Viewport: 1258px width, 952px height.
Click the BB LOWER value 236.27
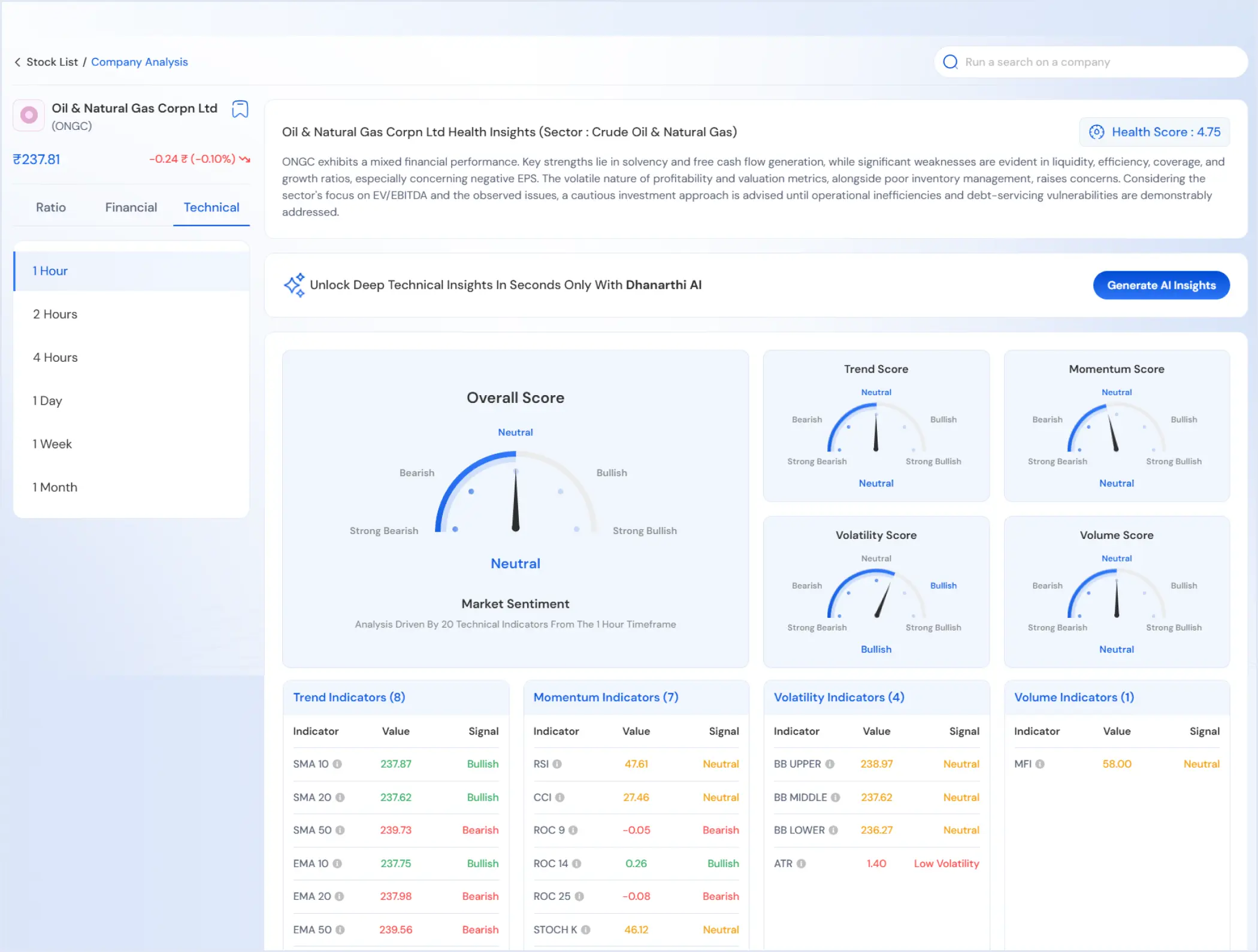[x=876, y=830]
